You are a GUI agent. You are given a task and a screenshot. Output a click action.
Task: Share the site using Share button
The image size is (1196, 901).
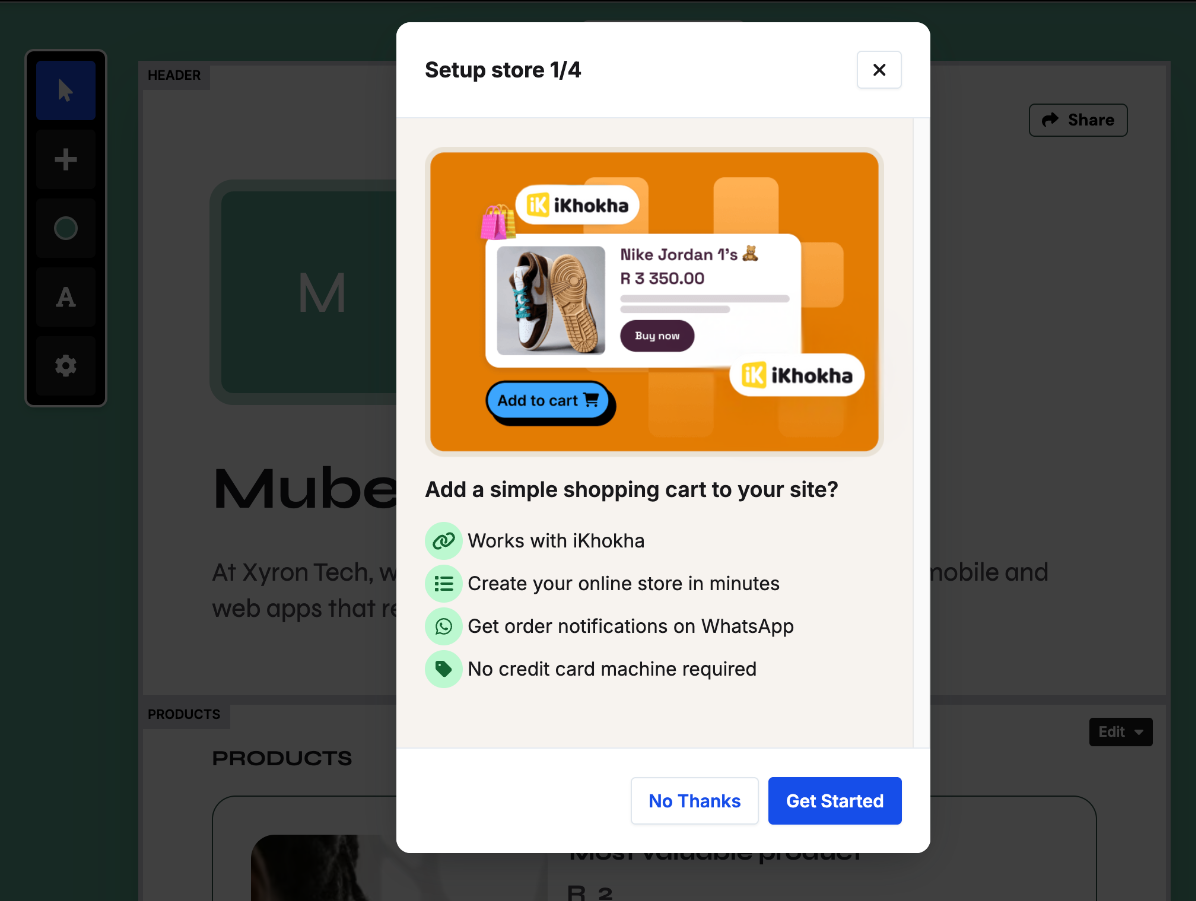click(1078, 120)
